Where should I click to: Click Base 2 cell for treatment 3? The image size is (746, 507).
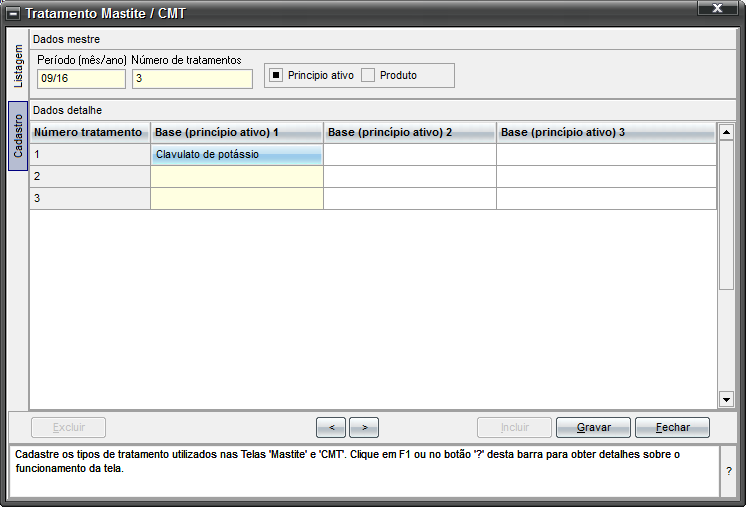(x=410, y=198)
